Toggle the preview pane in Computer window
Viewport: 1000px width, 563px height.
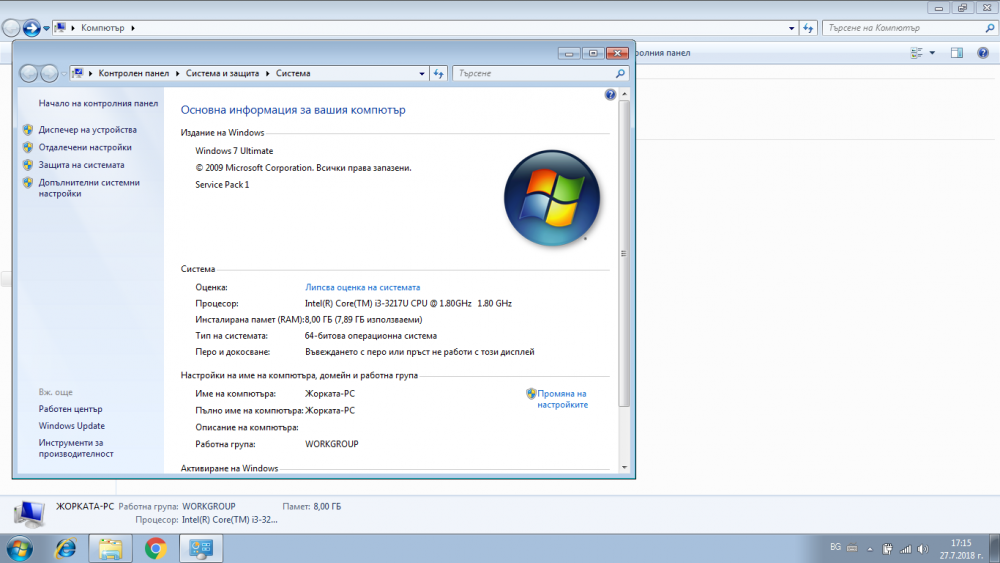click(x=957, y=53)
